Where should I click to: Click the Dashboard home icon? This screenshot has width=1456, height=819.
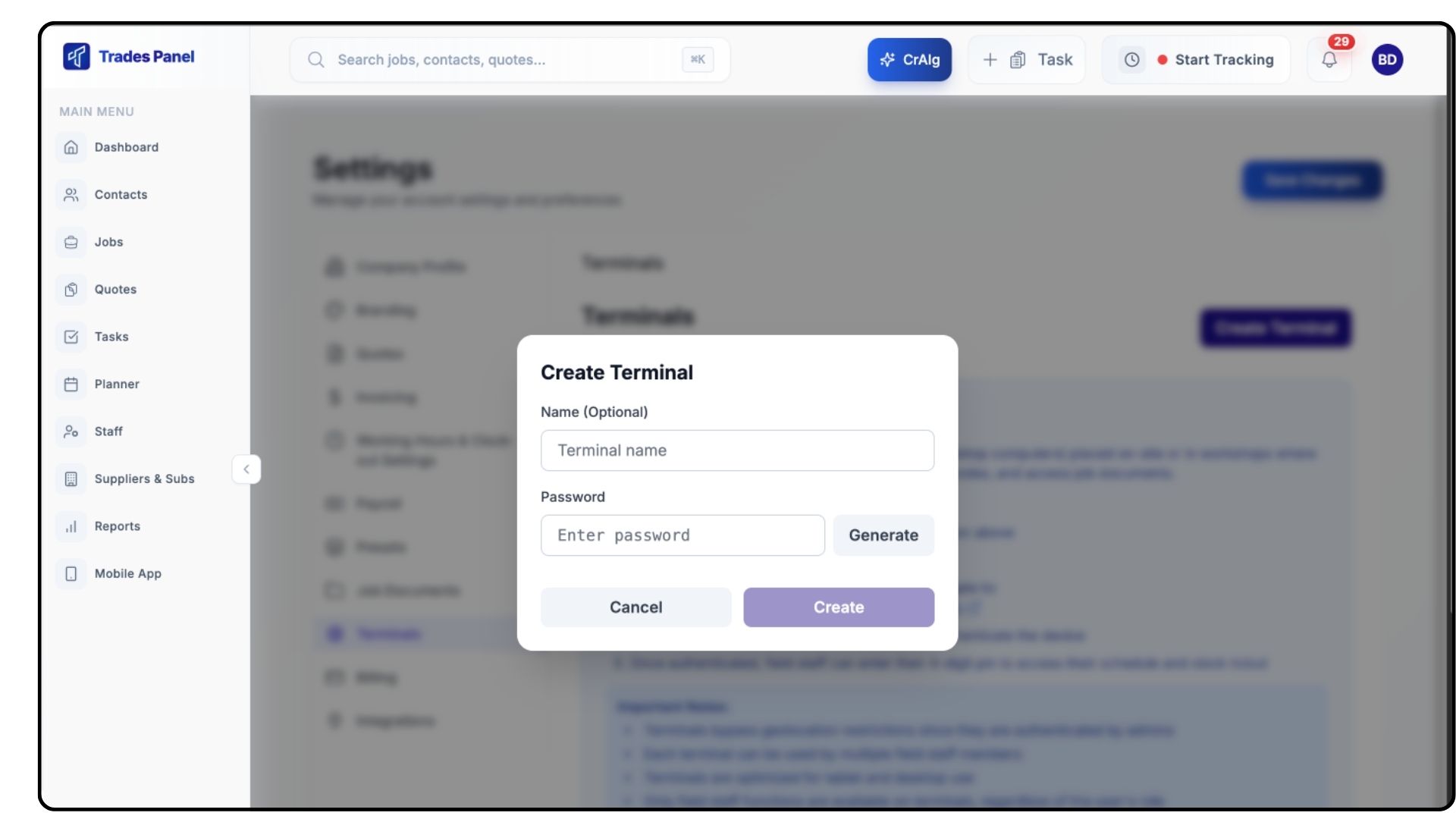(71, 147)
